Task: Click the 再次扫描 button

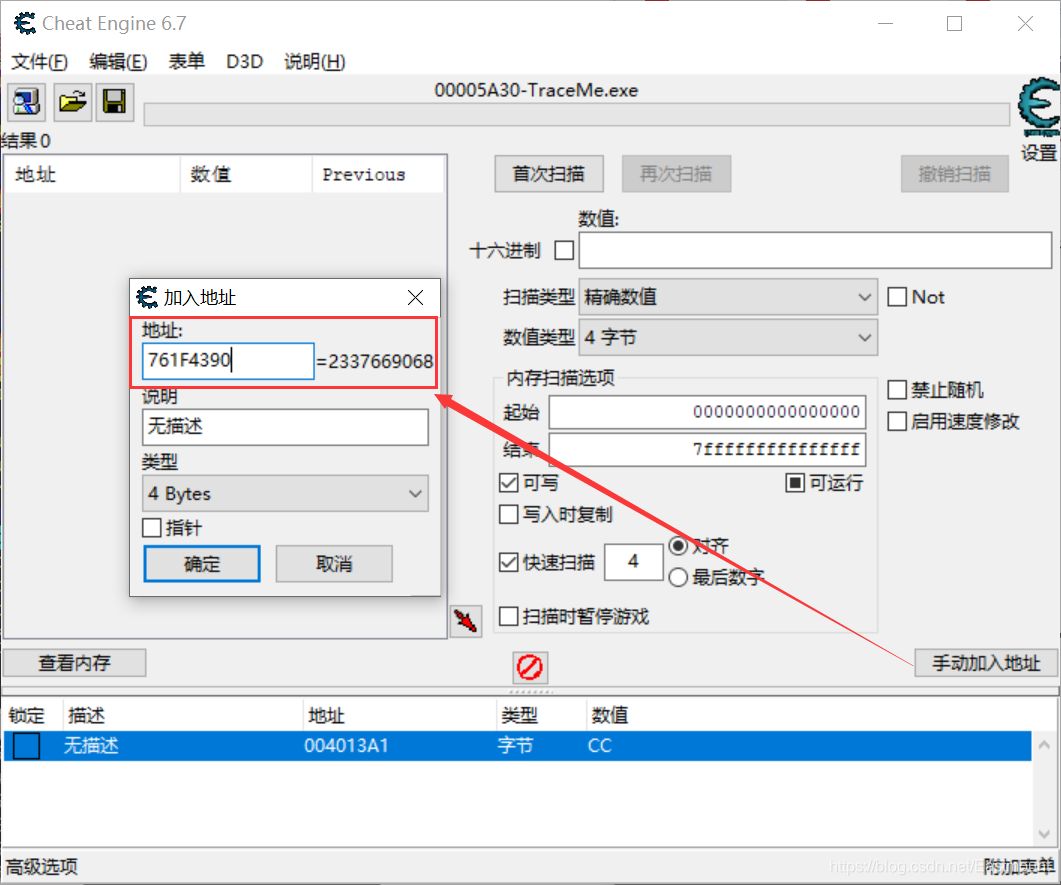Action: [x=676, y=174]
